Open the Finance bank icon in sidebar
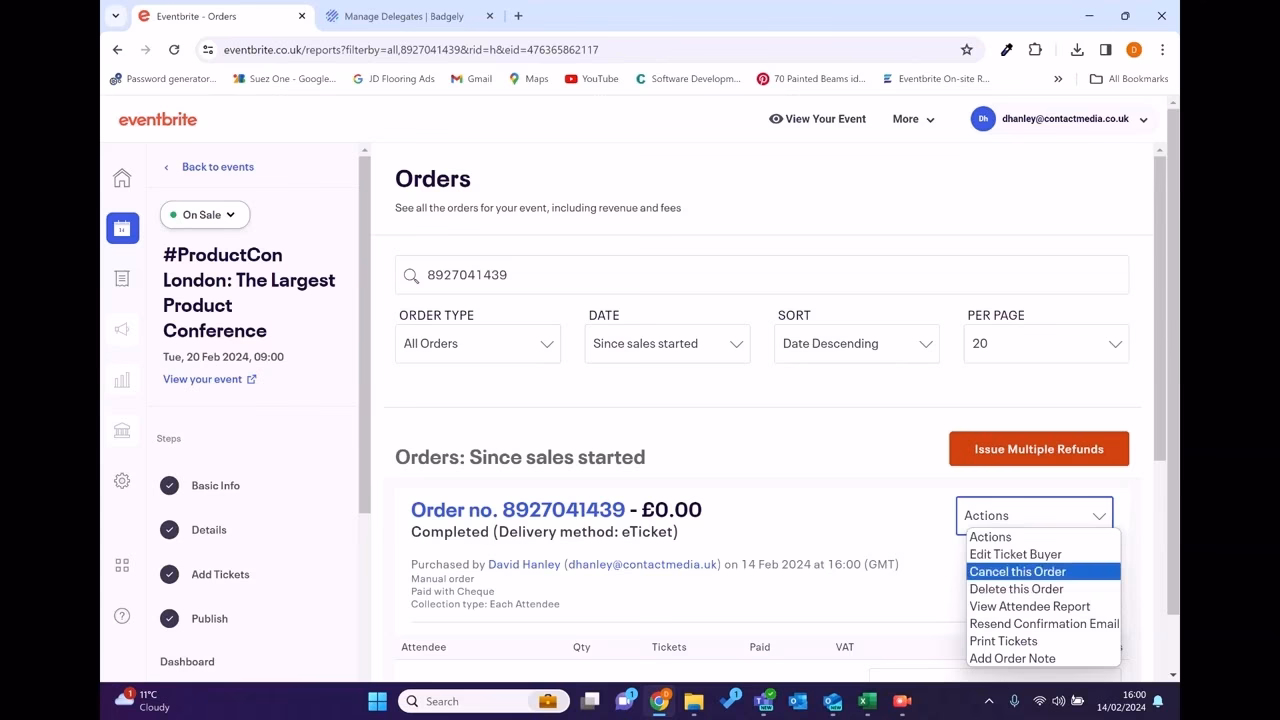The image size is (1280, 720). [122, 430]
